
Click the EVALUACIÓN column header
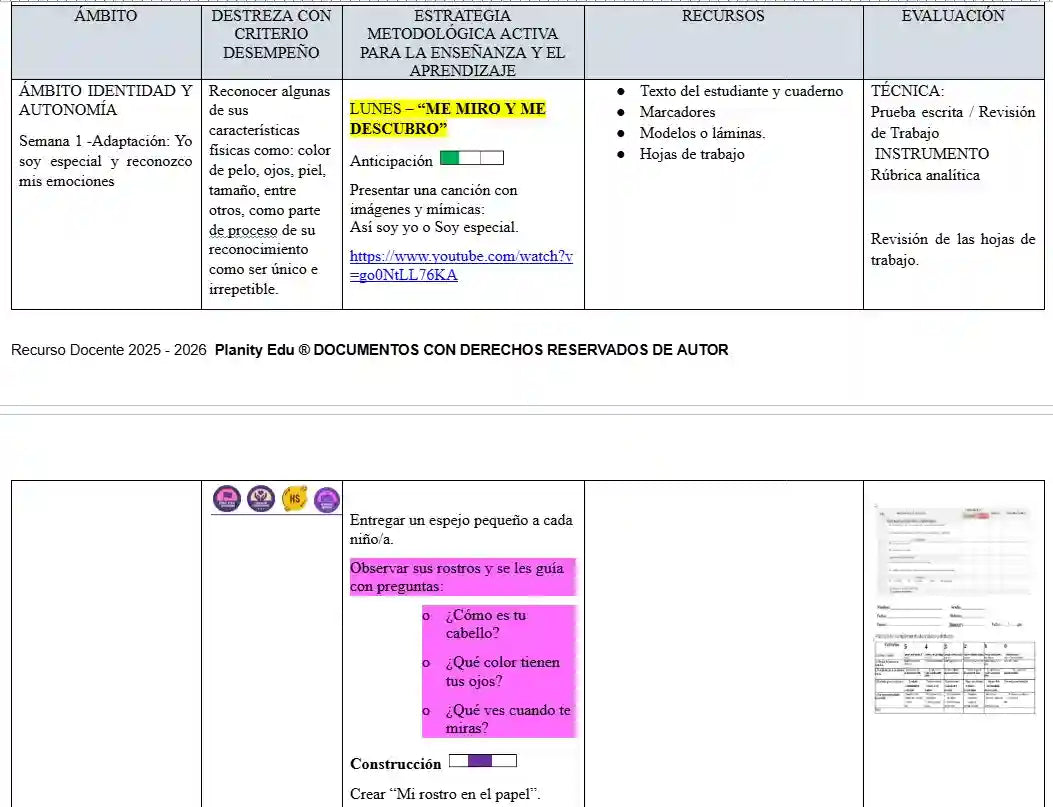coord(951,16)
